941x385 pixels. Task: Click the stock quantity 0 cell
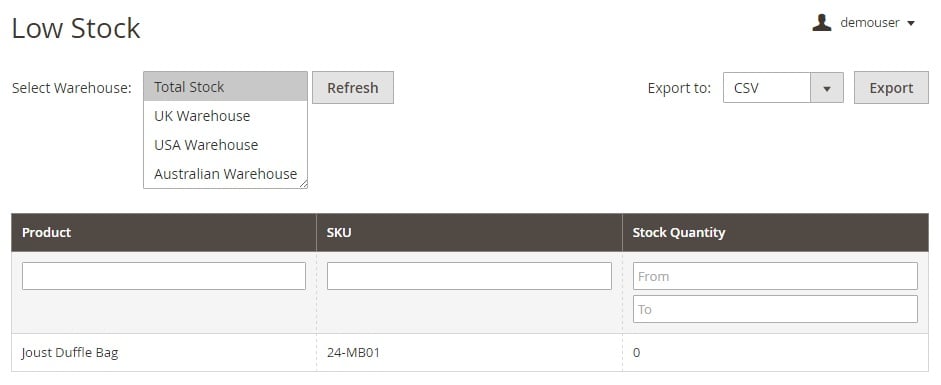pyautogui.click(x=775, y=353)
